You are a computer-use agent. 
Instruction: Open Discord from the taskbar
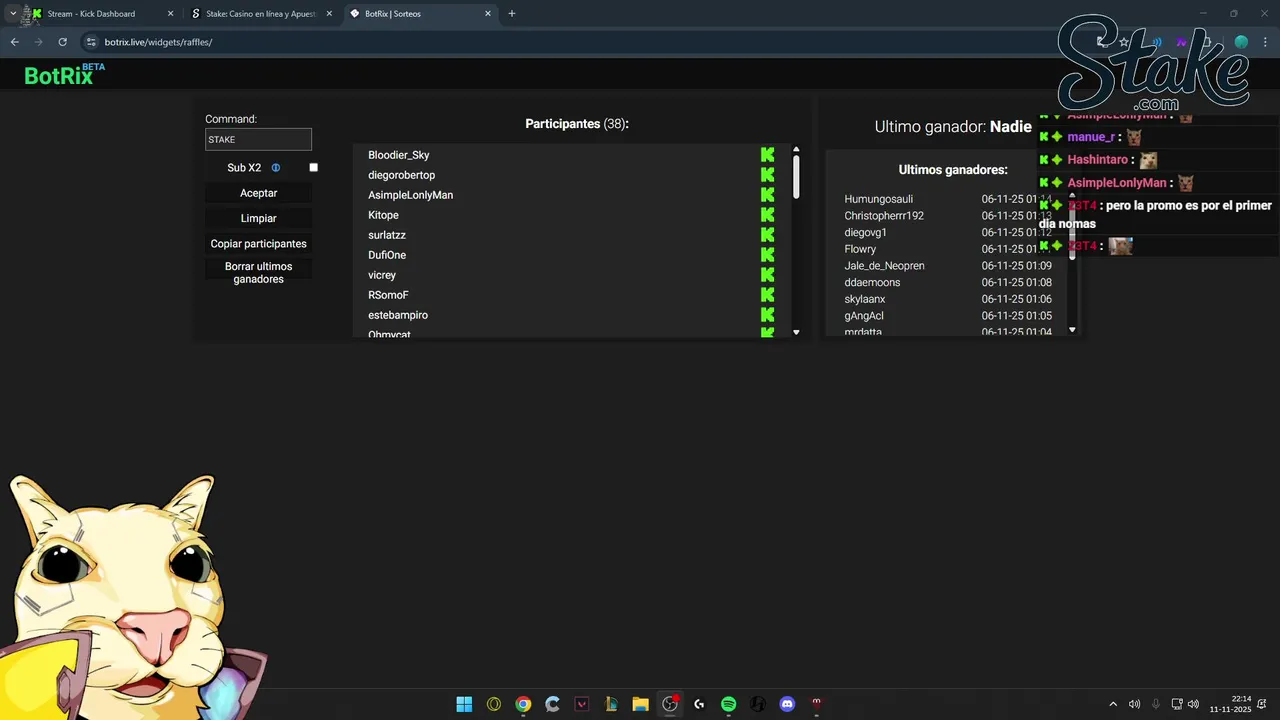(787, 704)
